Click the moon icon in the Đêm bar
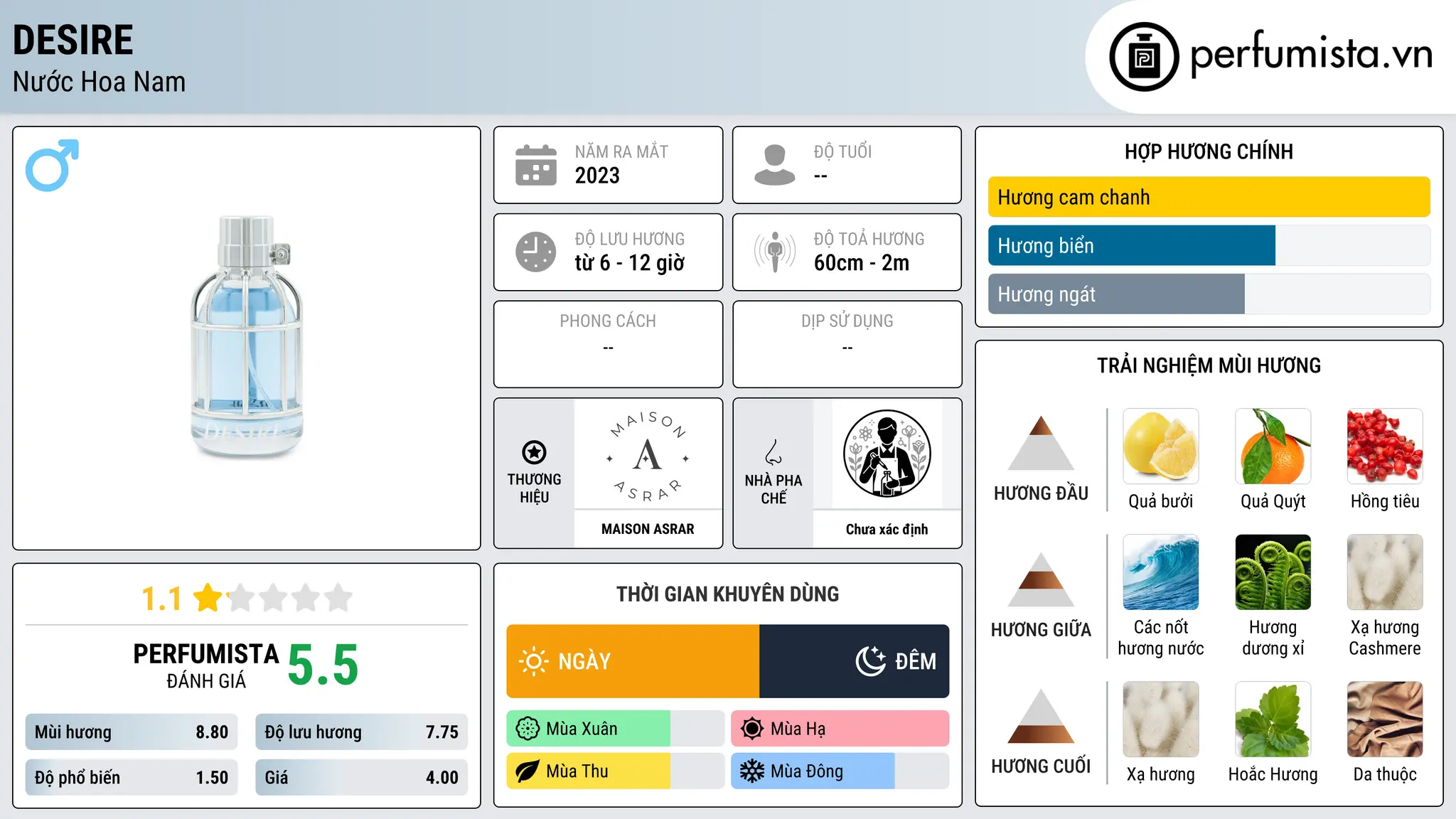1456x819 pixels. pyautogui.click(x=870, y=661)
